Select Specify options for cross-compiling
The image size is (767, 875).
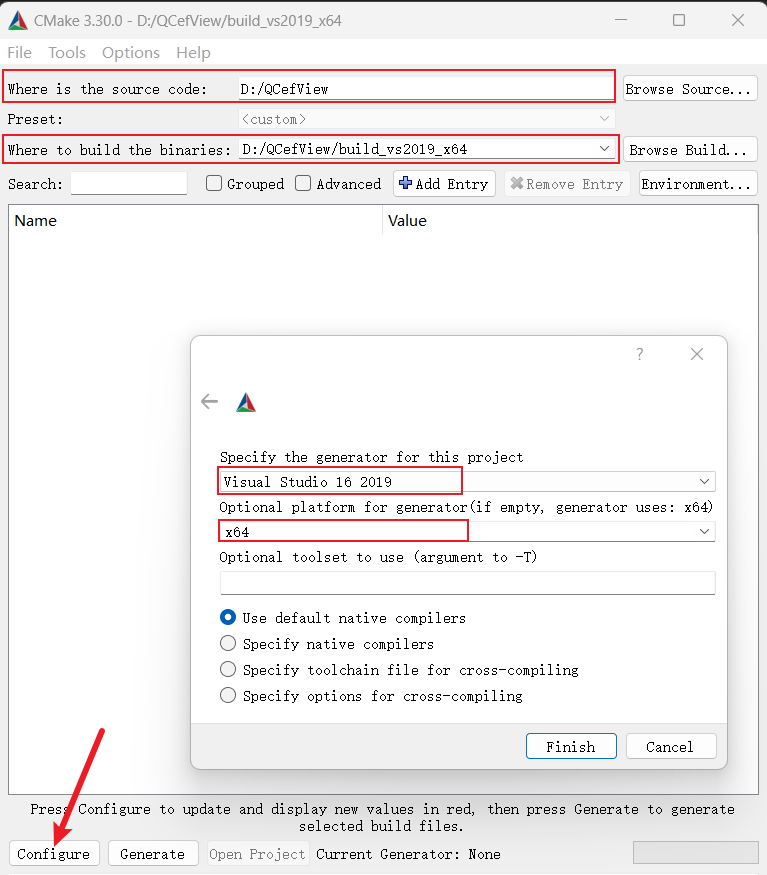(228, 695)
